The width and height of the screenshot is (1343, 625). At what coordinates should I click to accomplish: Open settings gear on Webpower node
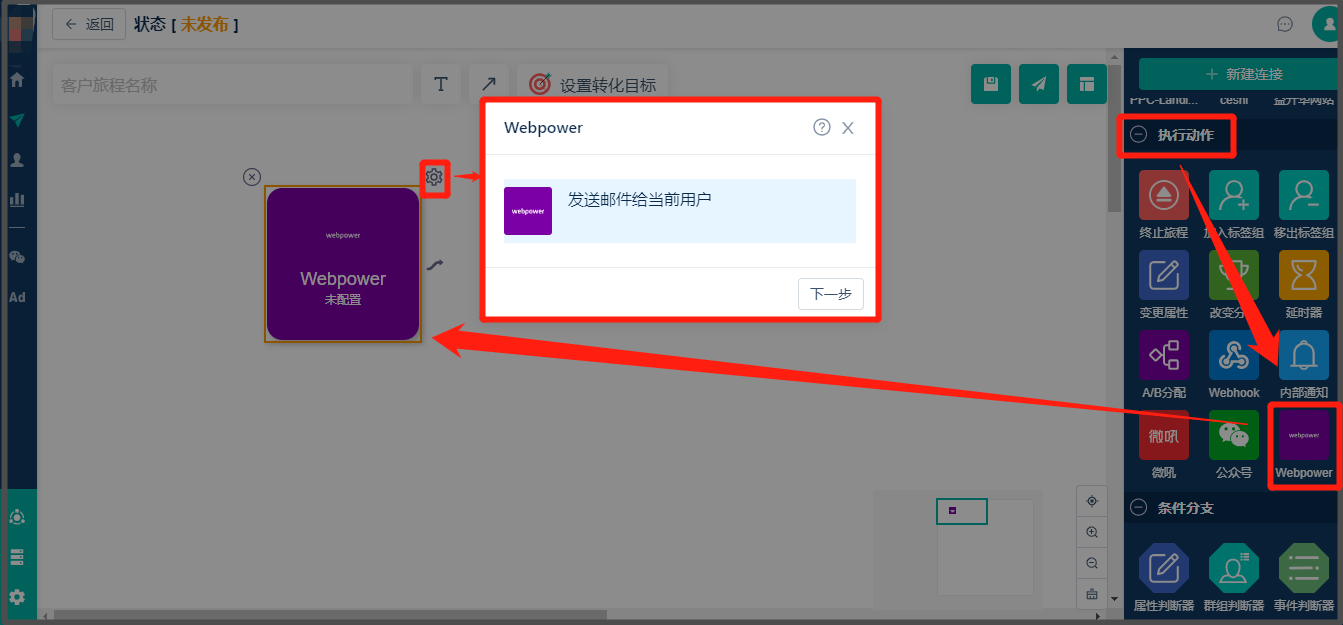434,177
